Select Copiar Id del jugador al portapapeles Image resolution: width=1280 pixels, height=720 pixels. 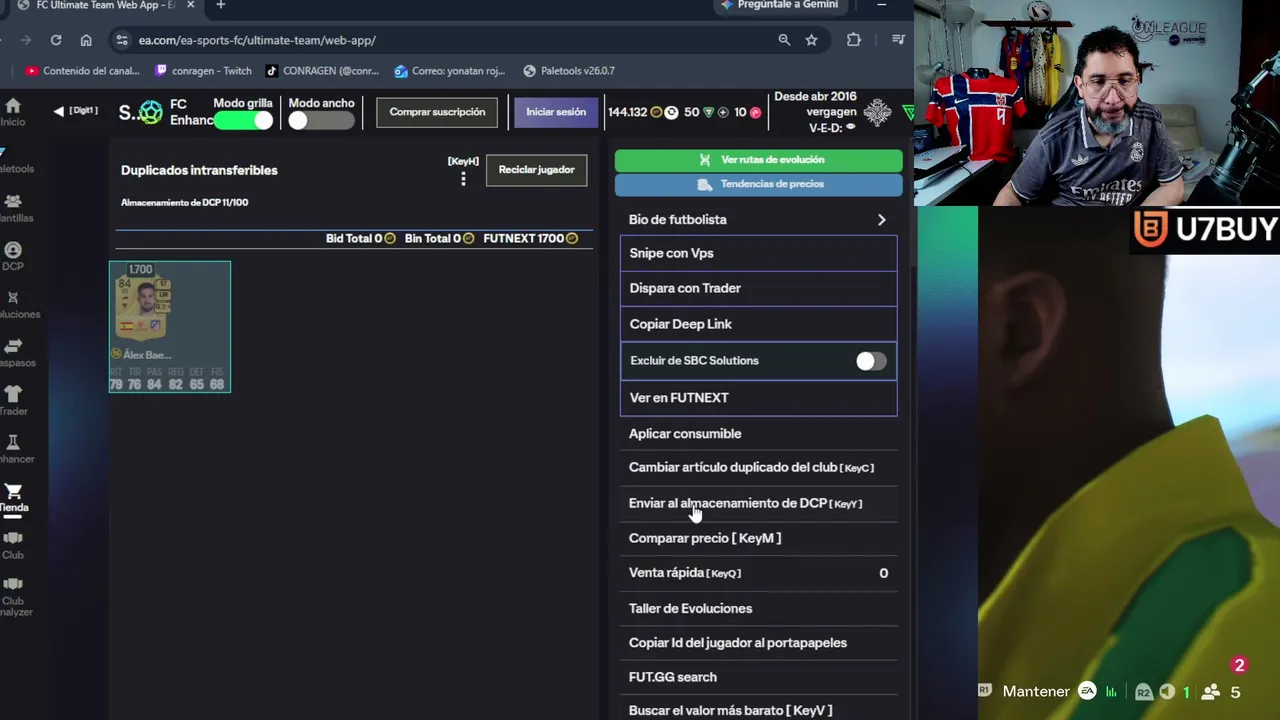758,643
